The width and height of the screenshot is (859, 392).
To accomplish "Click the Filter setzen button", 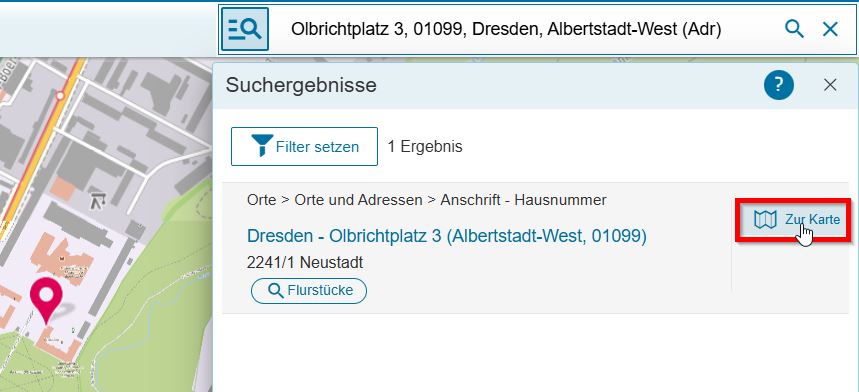I will 305,147.
